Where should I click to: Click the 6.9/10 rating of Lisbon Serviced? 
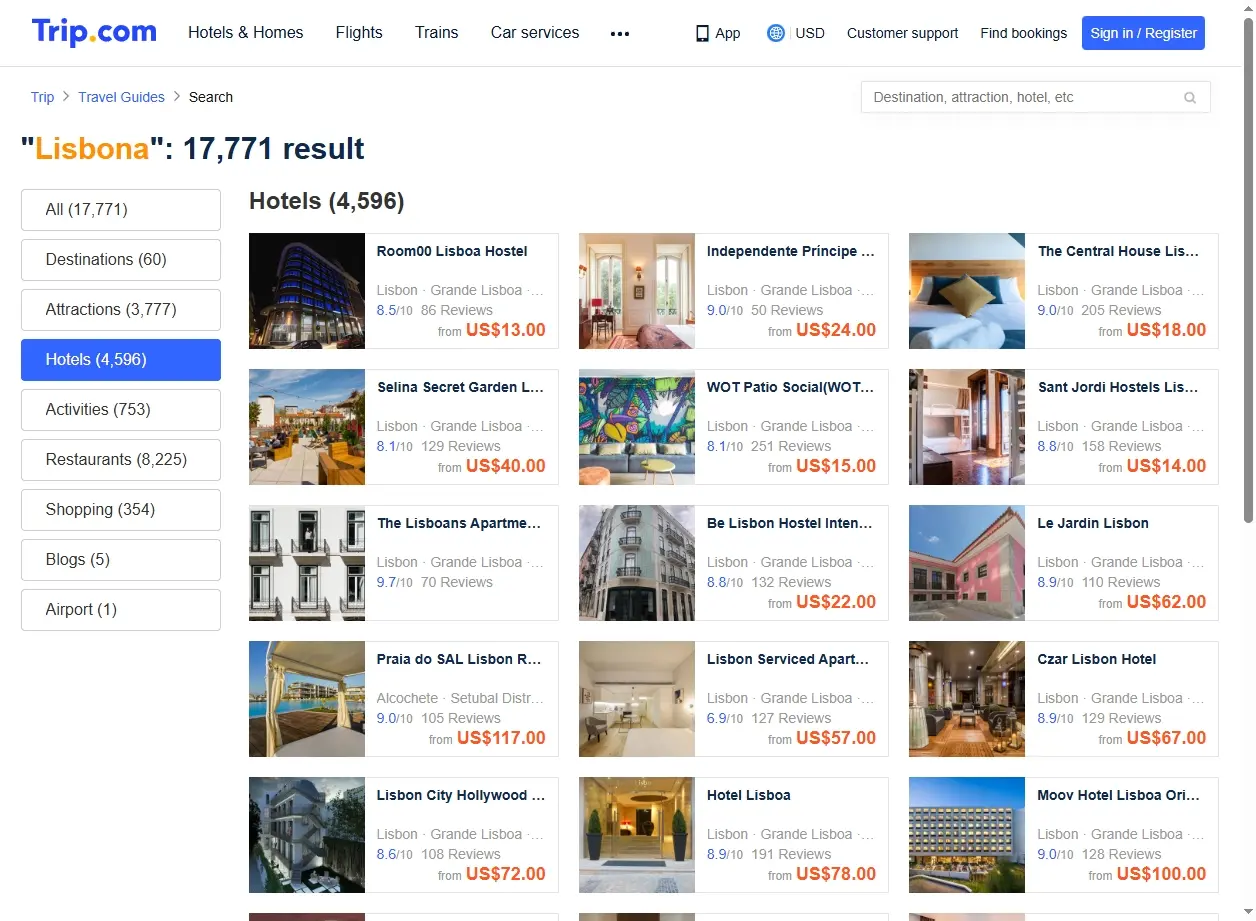[725, 718]
